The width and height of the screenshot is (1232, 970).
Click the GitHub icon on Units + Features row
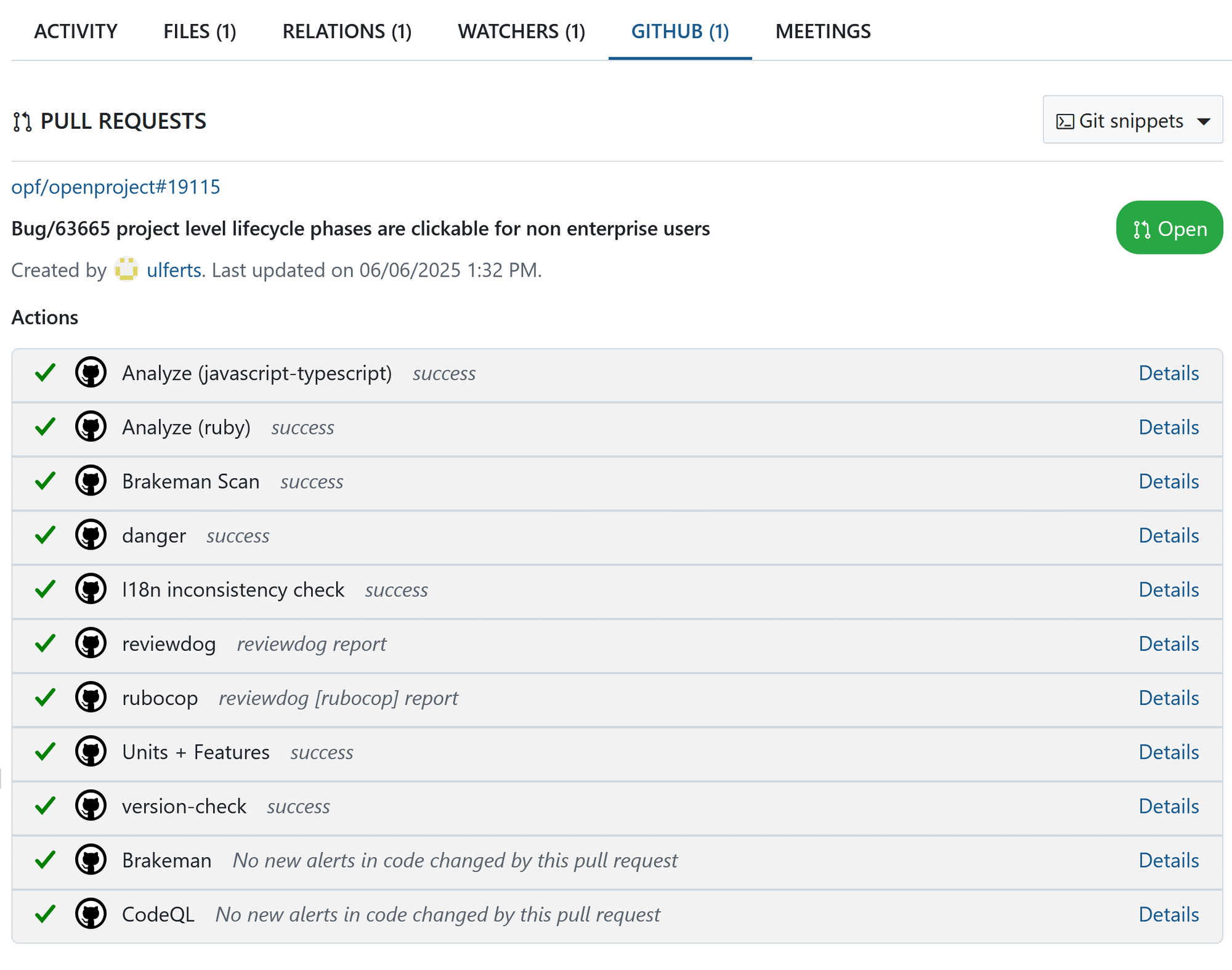tap(91, 752)
